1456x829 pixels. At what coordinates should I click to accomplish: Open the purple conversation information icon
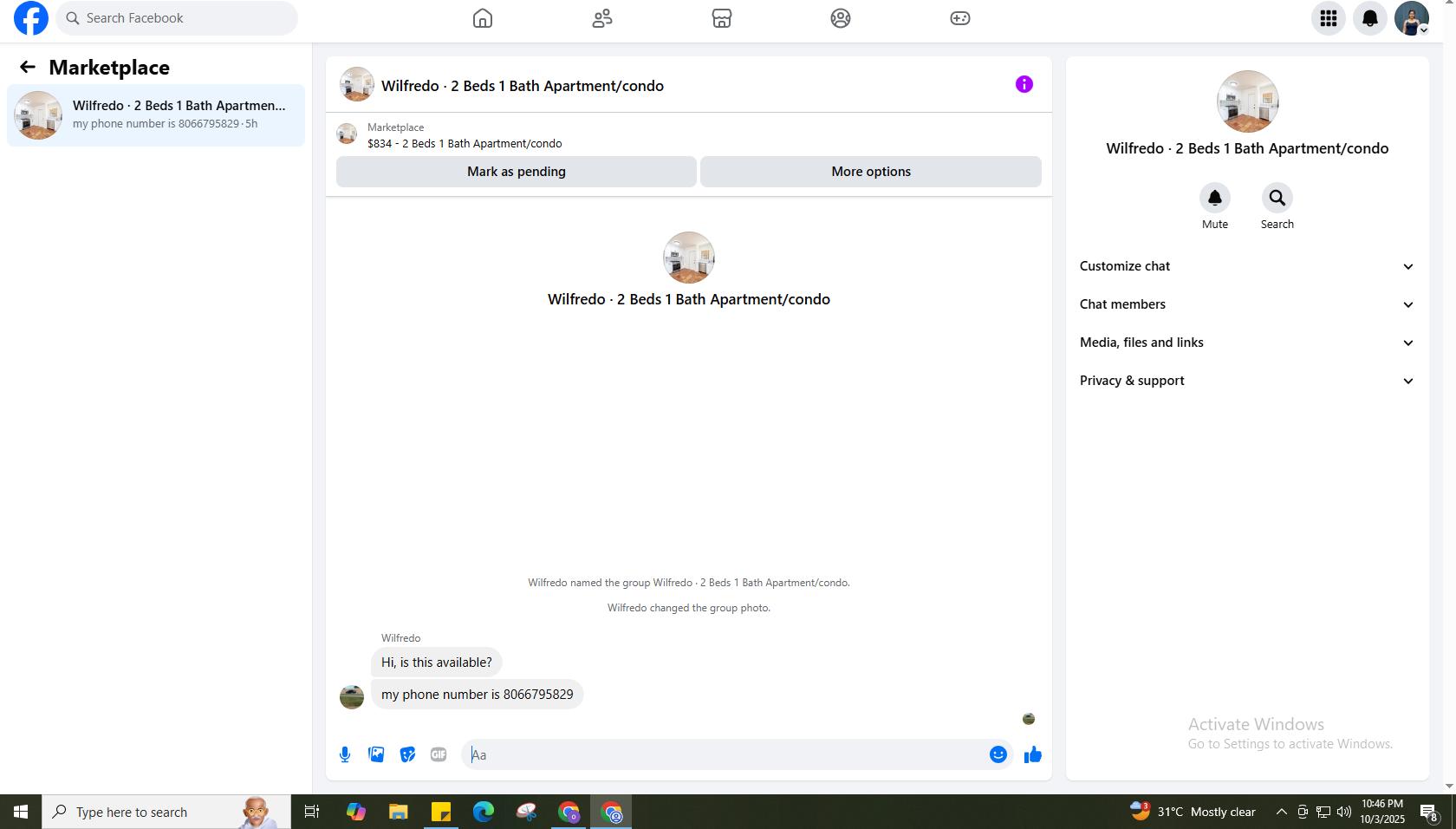[x=1024, y=84]
